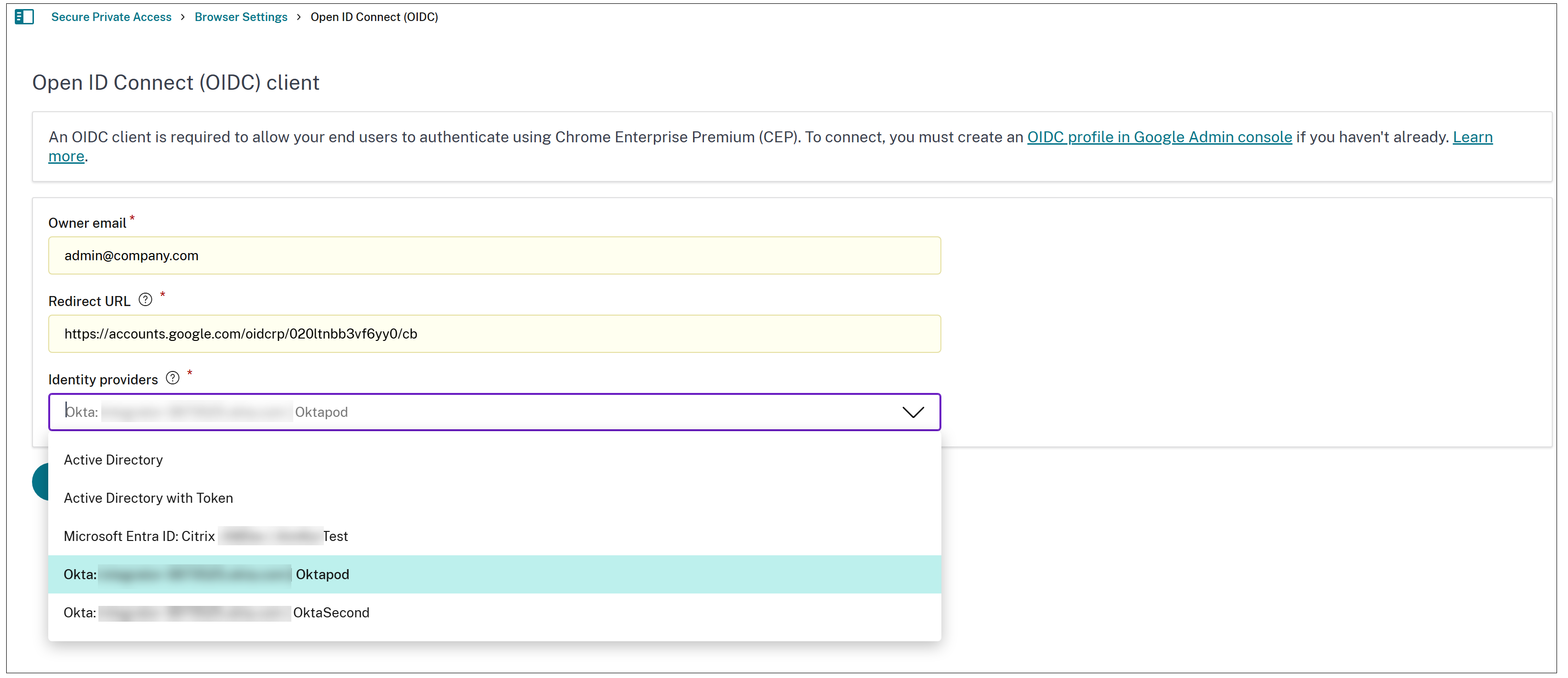1568x678 pixels.
Task: Go to Browser Settings breadcrumb
Action: (x=241, y=17)
